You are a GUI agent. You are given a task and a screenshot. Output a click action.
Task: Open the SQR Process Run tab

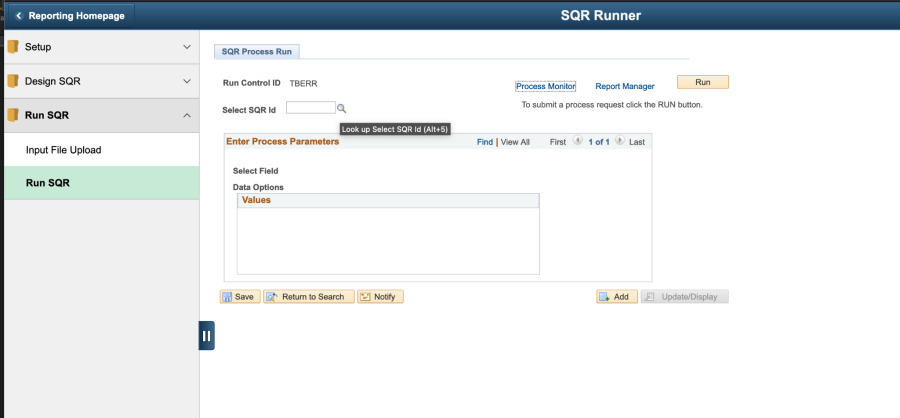[x=257, y=52]
